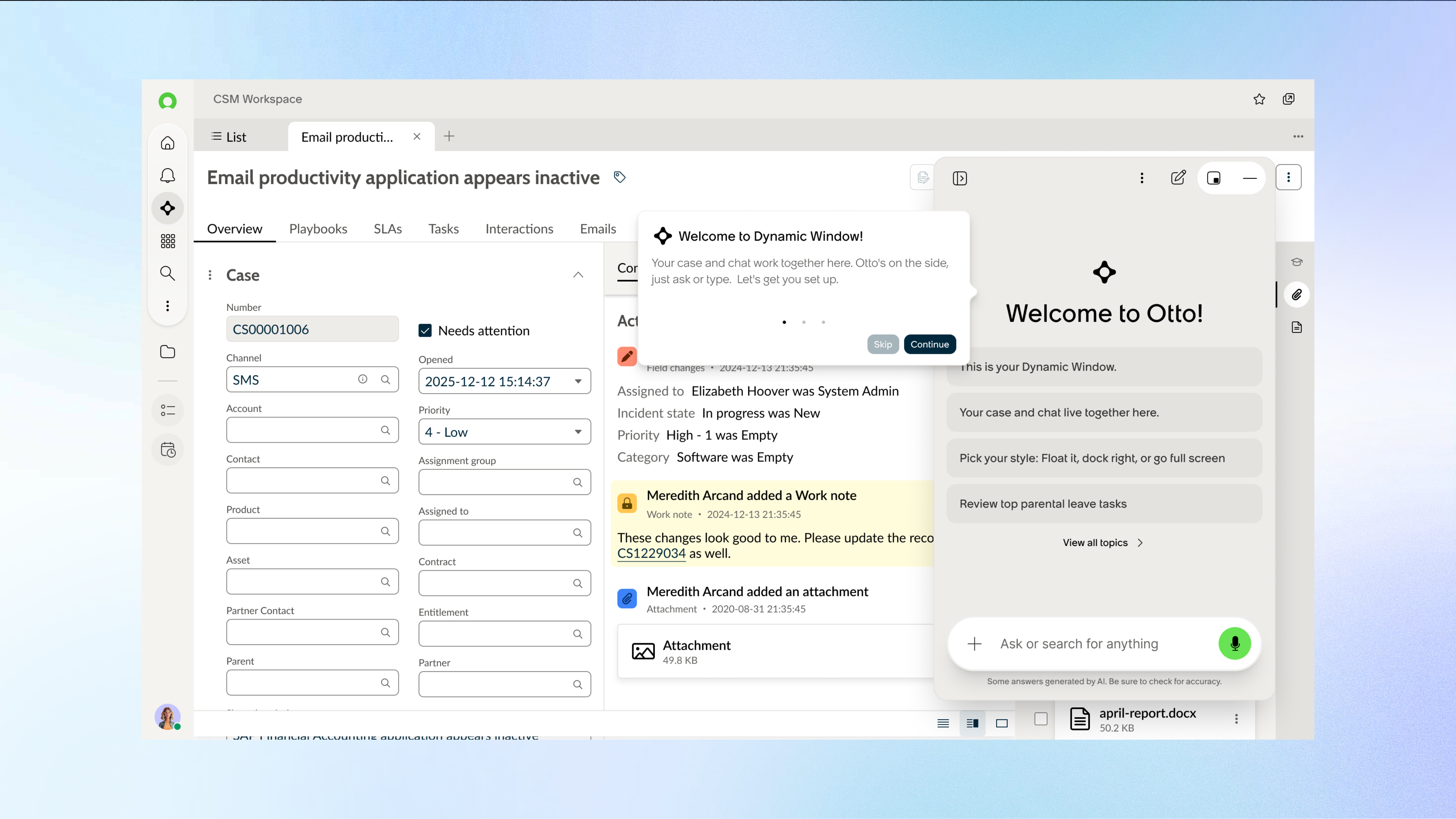Click the plus icon in chat input
Screen dimensions: 1456x819
pos(974,644)
